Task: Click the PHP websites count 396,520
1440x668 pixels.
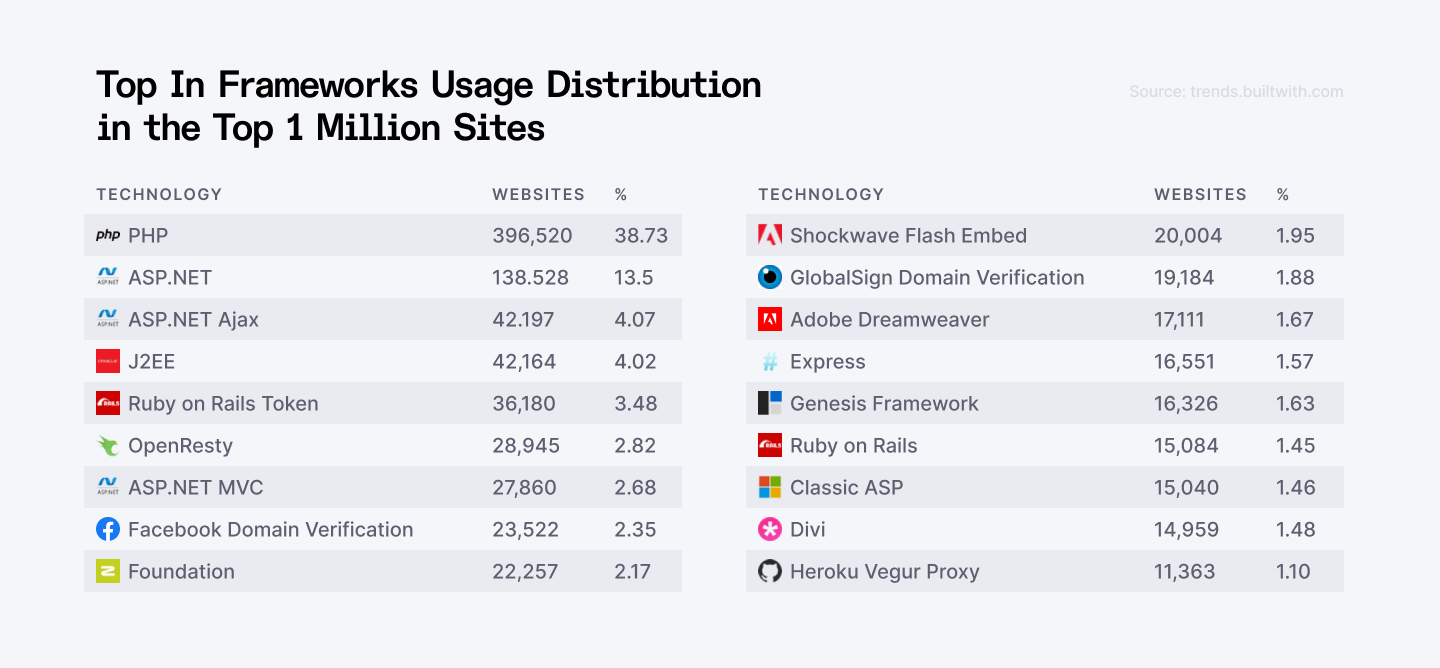Action: 532,236
